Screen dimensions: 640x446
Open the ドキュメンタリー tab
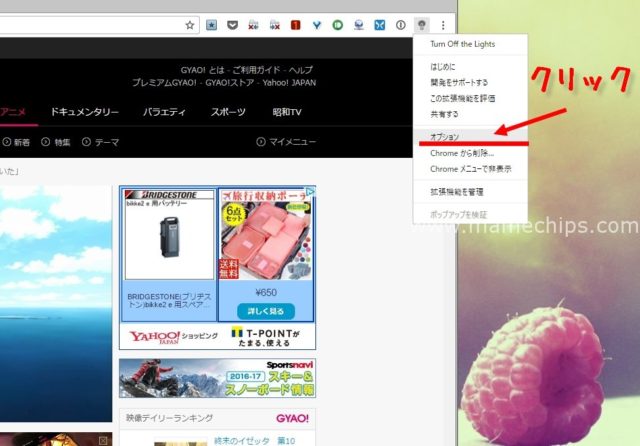pyautogui.click(x=84, y=112)
